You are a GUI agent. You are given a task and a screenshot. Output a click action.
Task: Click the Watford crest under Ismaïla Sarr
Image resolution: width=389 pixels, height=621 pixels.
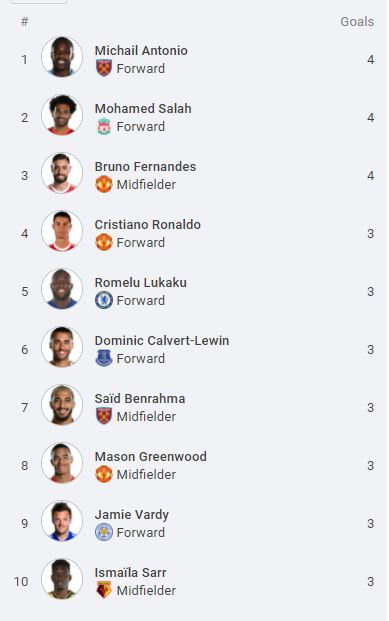pos(104,590)
